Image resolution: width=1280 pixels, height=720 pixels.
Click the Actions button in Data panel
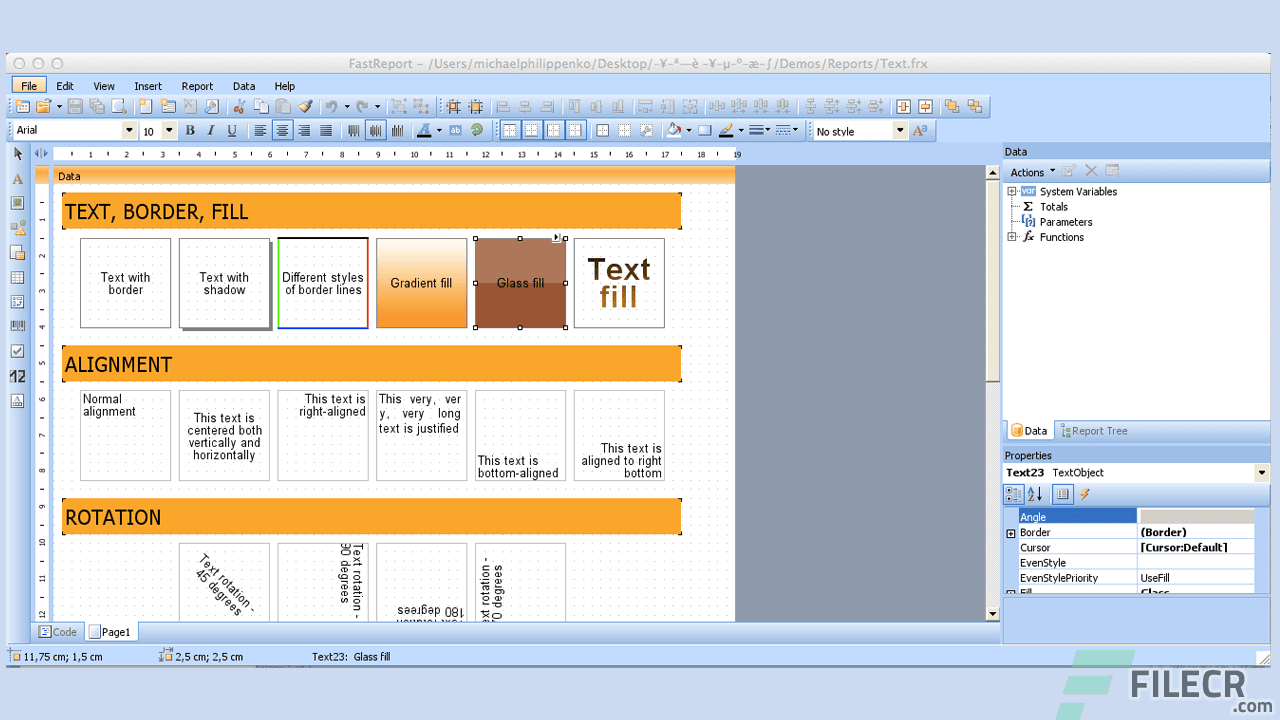point(1031,172)
